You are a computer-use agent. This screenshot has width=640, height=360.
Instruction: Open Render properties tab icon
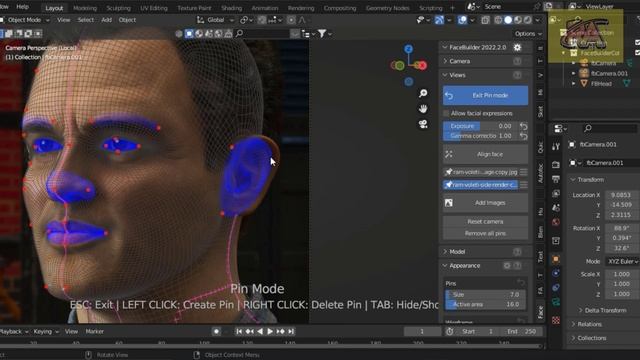(556, 164)
